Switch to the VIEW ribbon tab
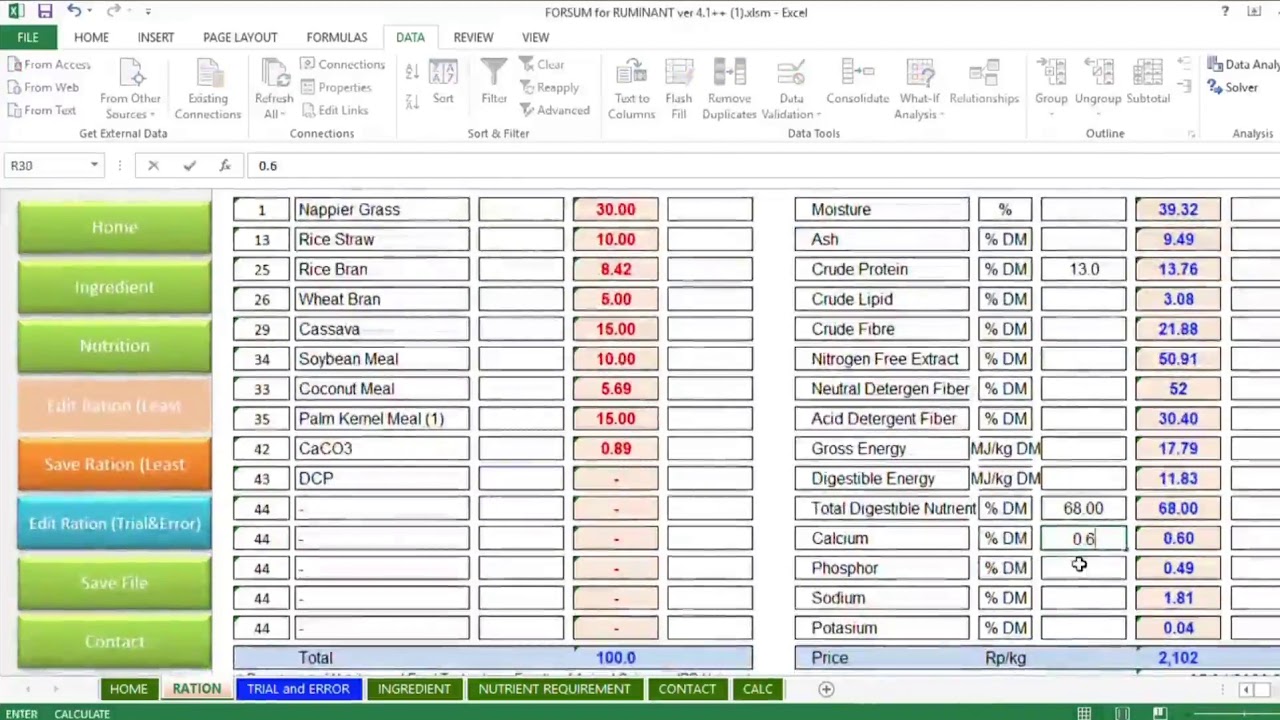The image size is (1280, 720). point(535,37)
